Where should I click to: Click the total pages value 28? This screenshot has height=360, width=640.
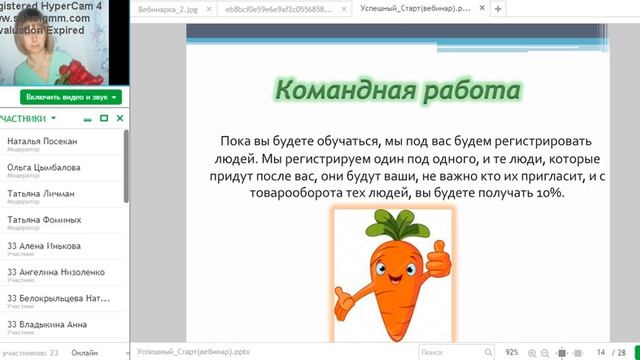point(622,352)
